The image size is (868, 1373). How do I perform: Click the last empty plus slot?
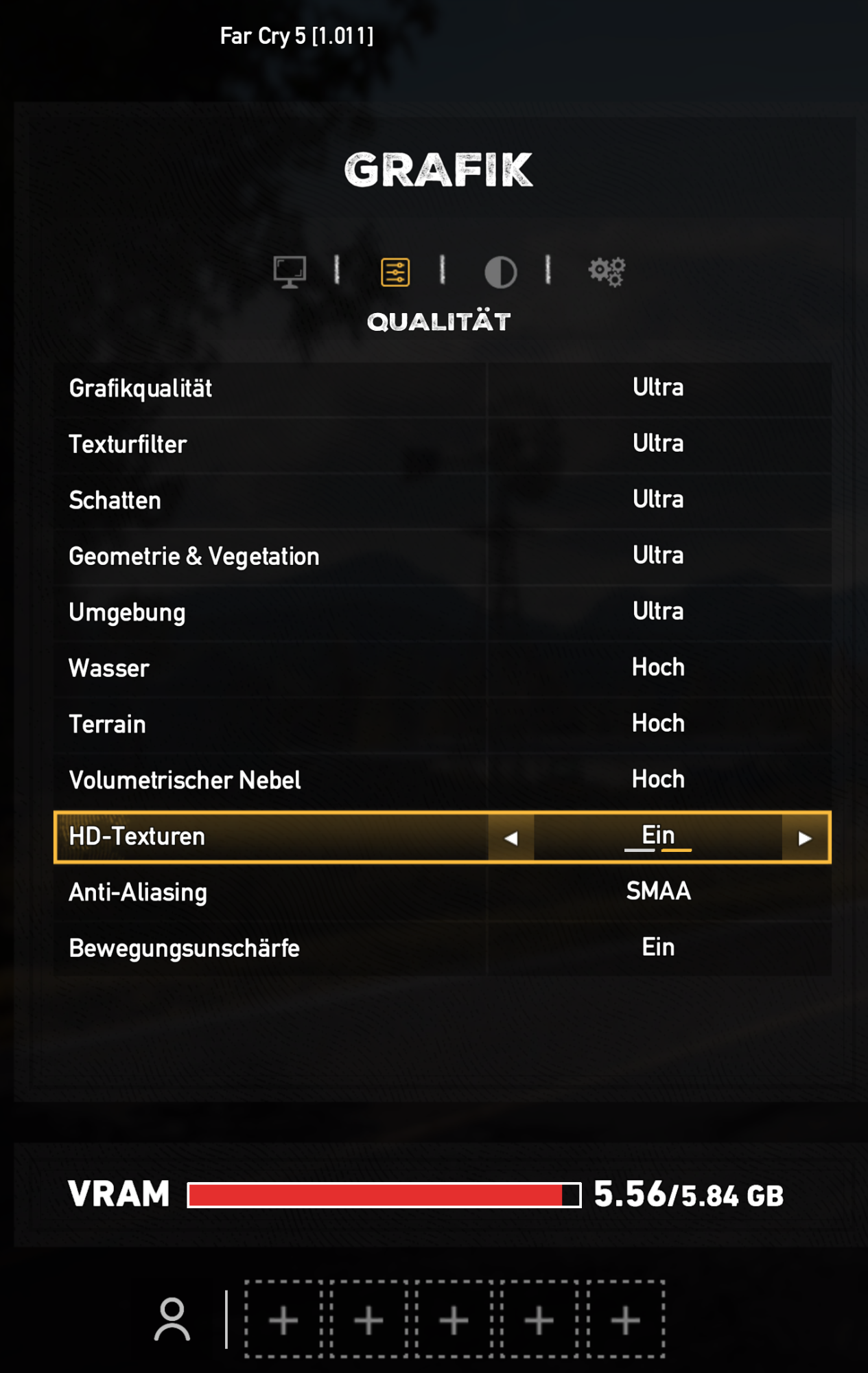pos(625,1319)
